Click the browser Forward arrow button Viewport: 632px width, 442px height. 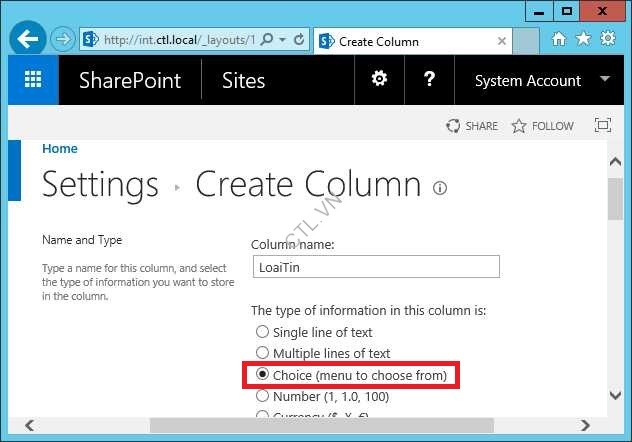tap(62, 40)
